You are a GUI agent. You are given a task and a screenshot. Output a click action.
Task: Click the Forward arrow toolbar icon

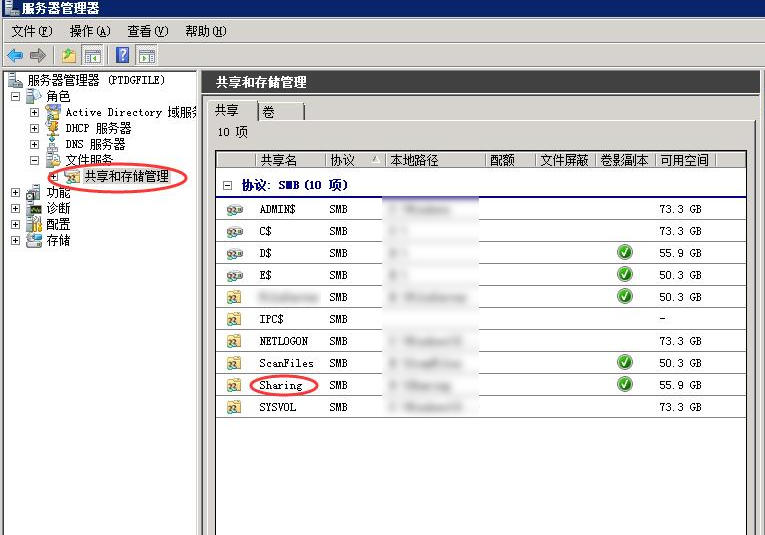point(38,55)
